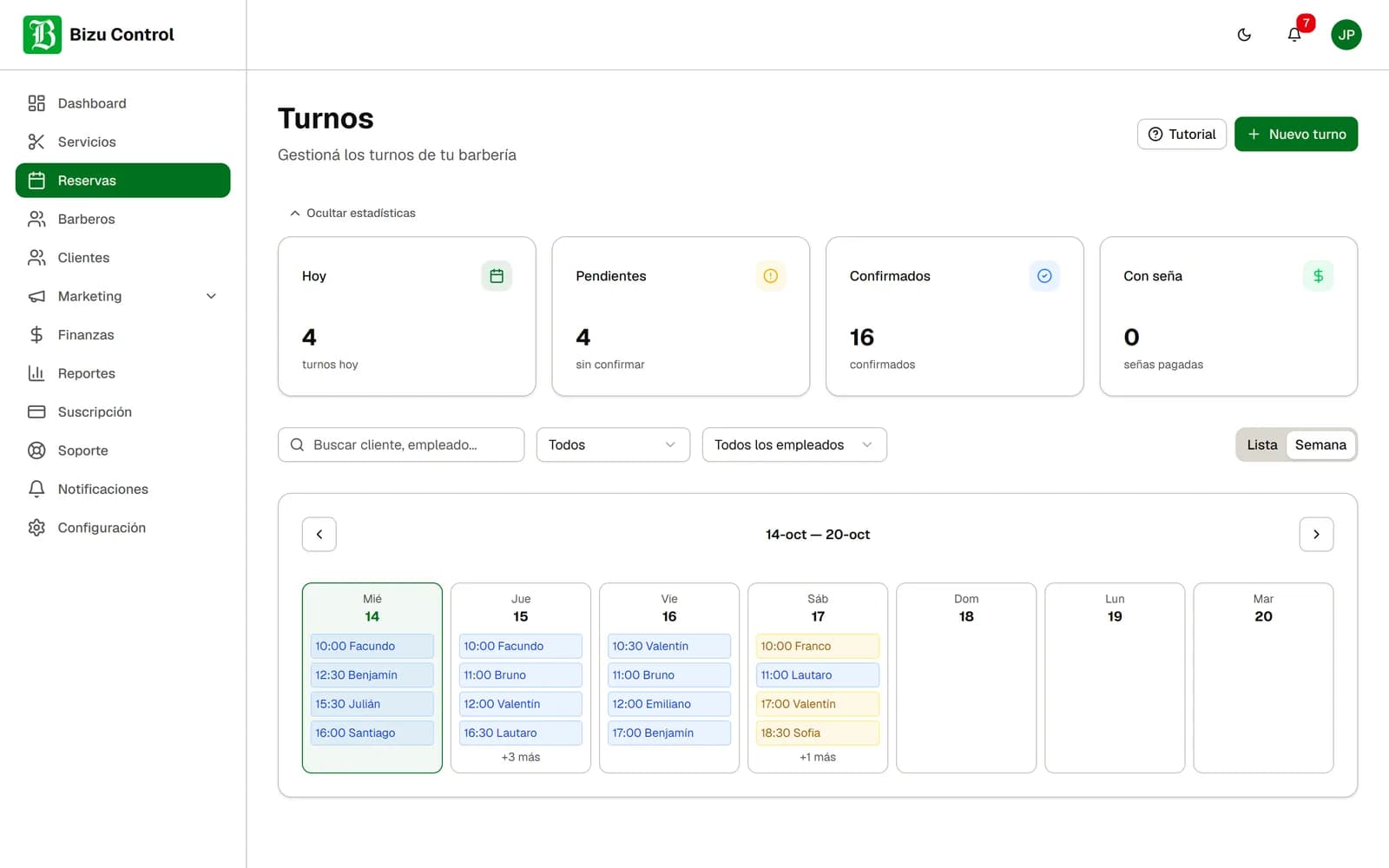The width and height of the screenshot is (1389, 868).
Task: Open Dashboard from the sidebar
Action: click(x=122, y=103)
